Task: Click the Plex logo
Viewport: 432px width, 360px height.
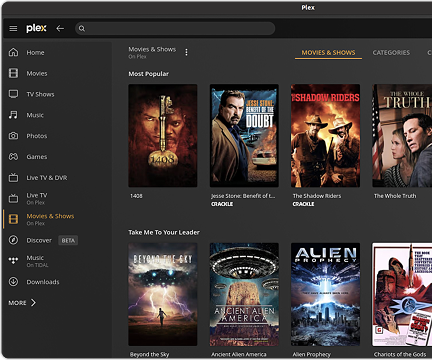Action: (36, 28)
